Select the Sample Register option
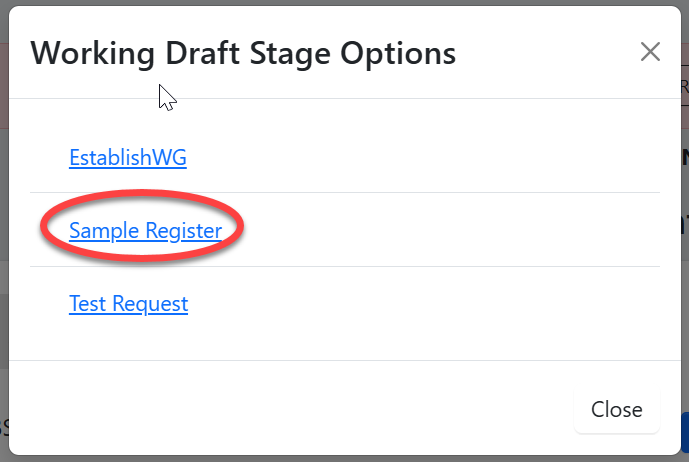The height and width of the screenshot is (462, 689). tap(145, 230)
